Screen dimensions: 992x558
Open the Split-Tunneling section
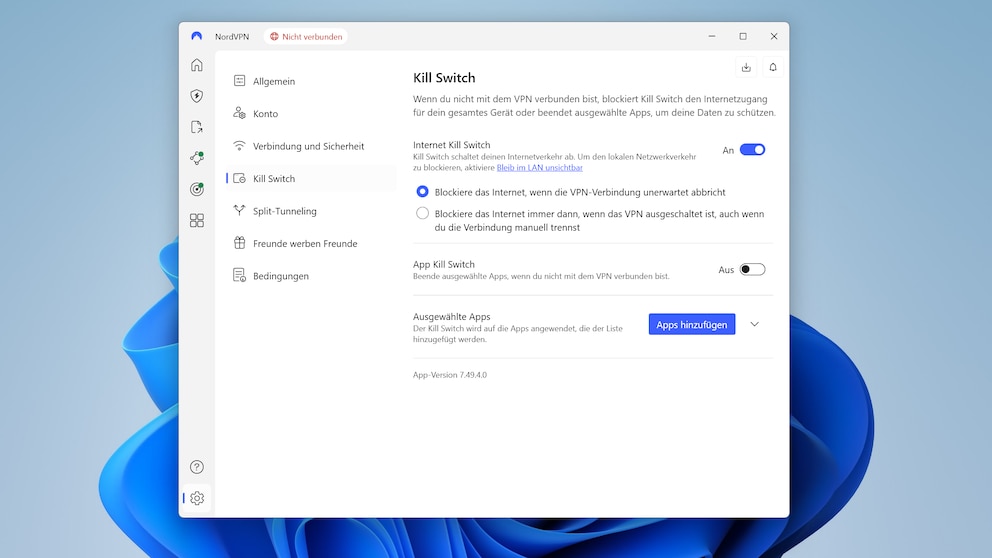pyautogui.click(x=311, y=211)
